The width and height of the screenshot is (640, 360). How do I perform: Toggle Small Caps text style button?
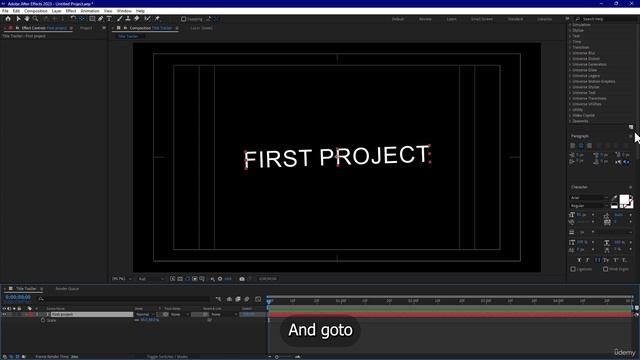pyautogui.click(x=606, y=260)
